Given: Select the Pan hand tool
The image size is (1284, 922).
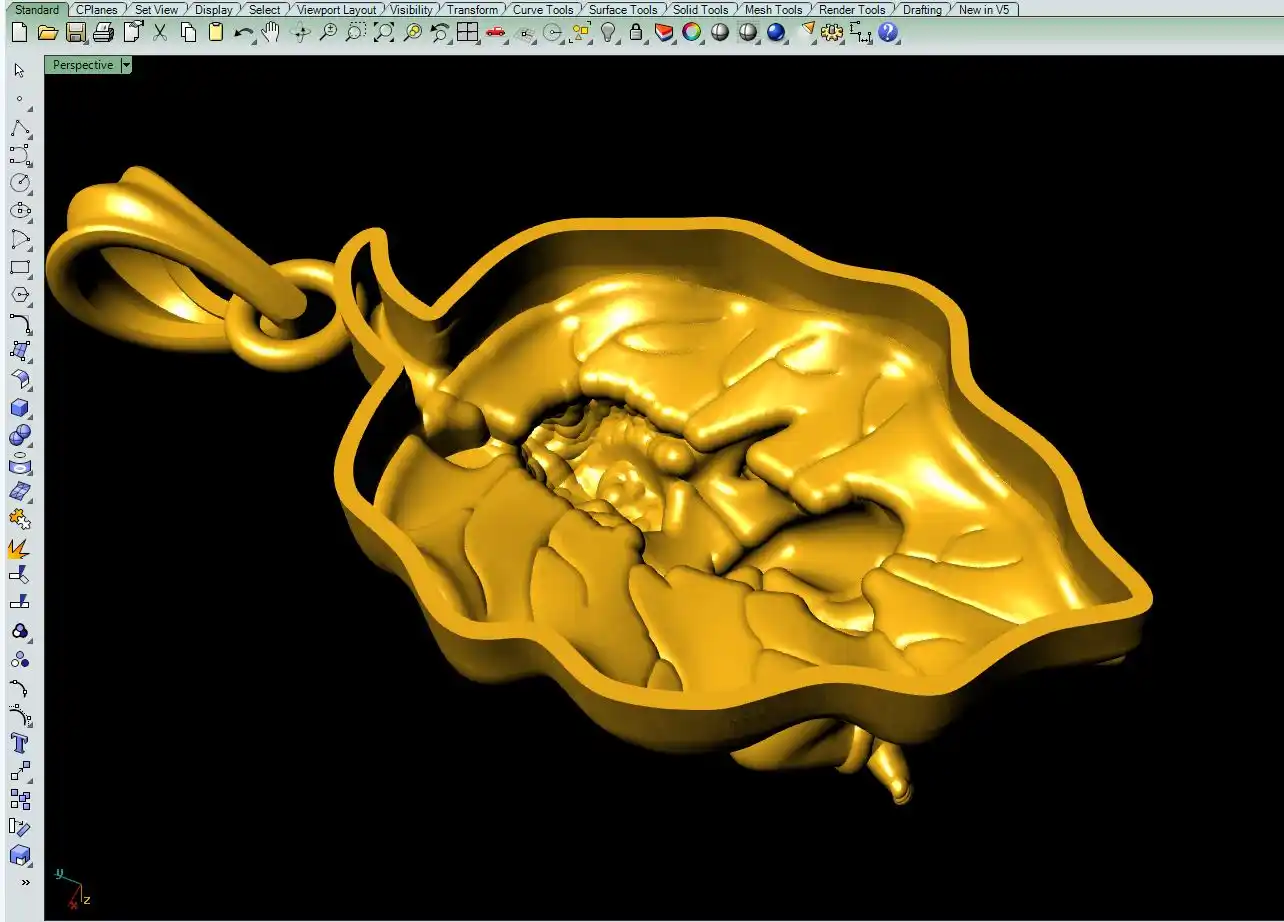Looking at the screenshot, I should click(x=271, y=33).
